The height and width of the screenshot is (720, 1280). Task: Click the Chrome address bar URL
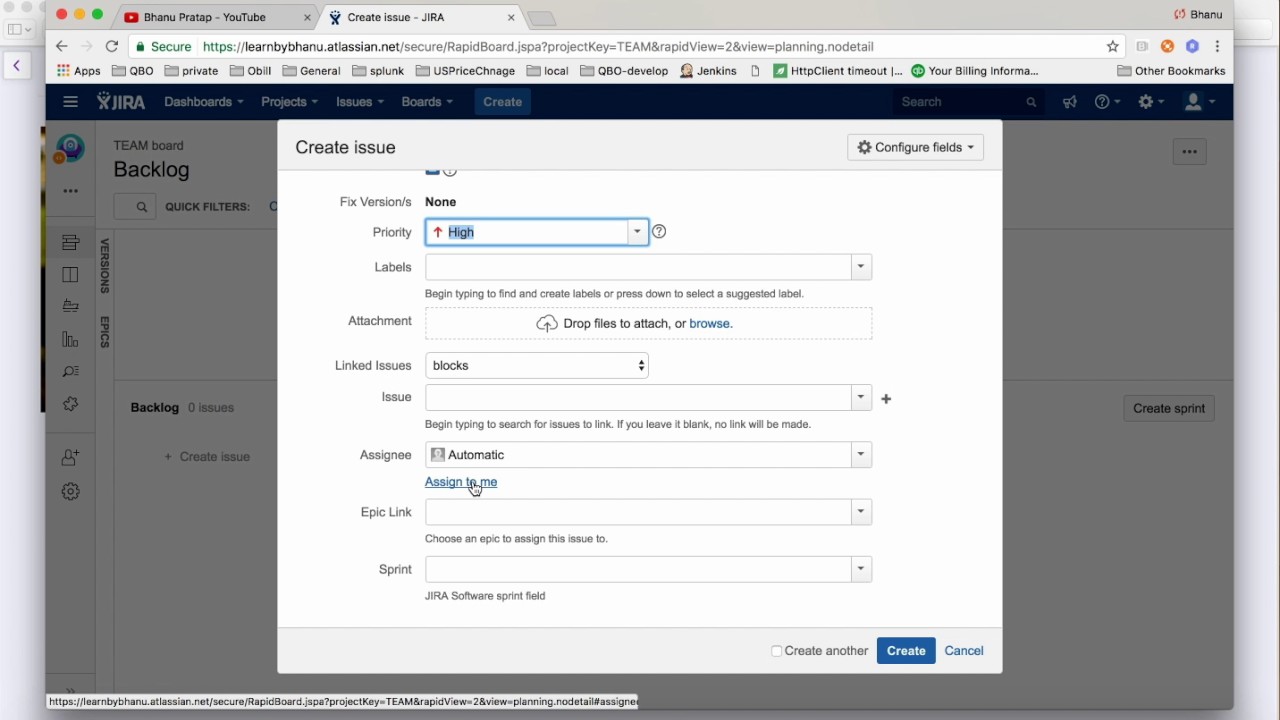[x=538, y=46]
